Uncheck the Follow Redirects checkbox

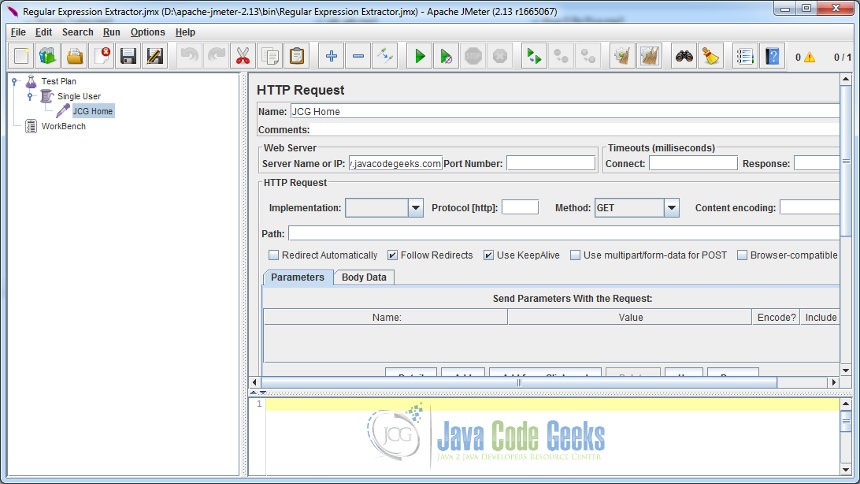tap(392, 255)
